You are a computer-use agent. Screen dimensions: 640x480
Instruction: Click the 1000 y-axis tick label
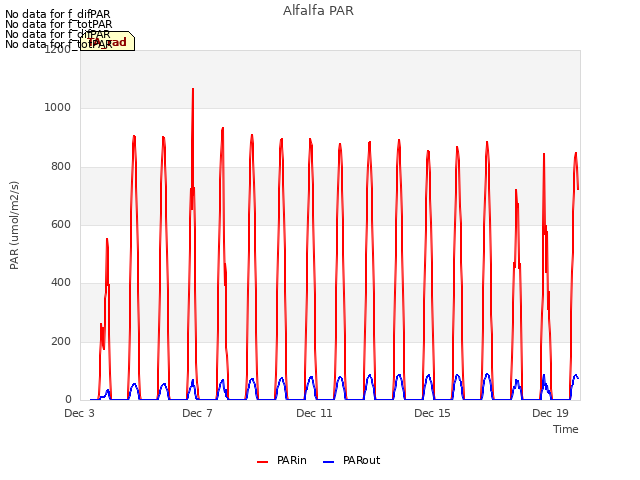click(x=58, y=108)
